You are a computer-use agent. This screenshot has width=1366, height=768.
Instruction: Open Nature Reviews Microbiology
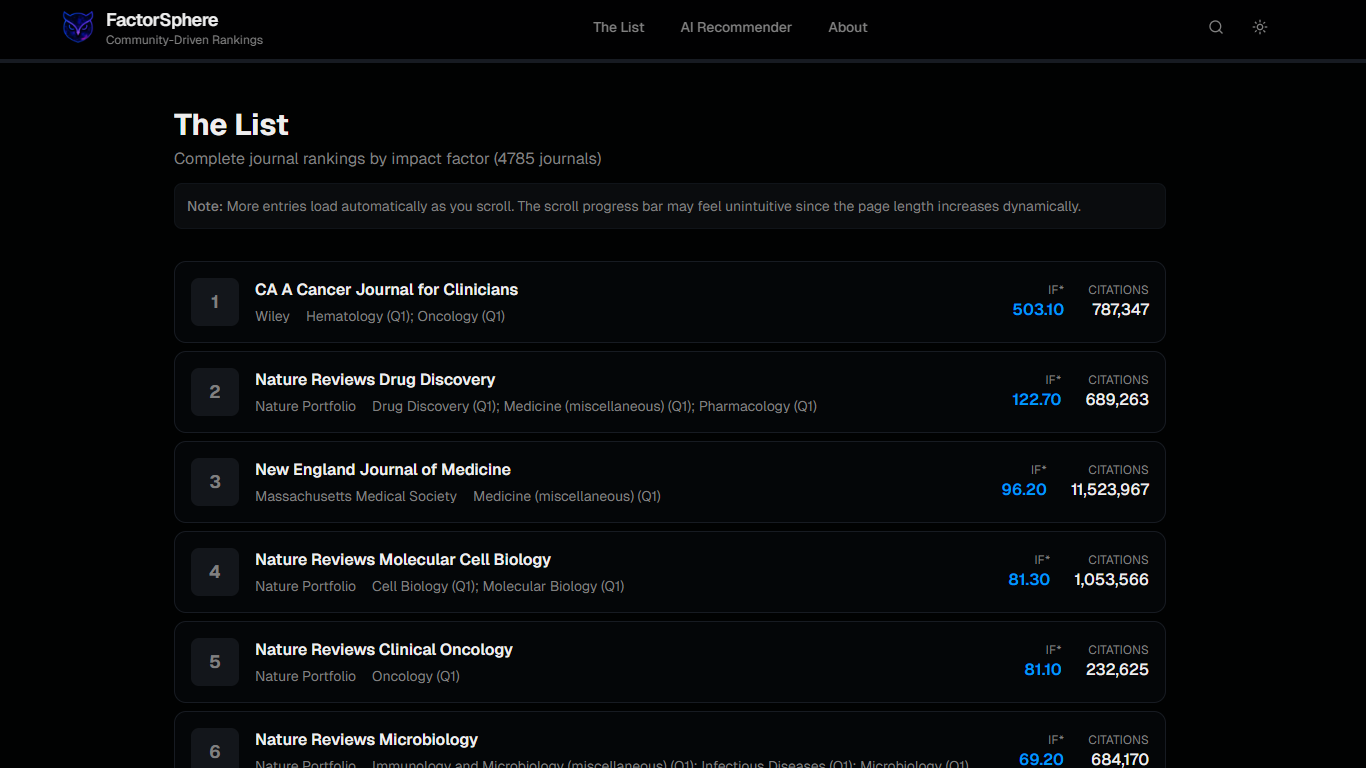[366, 739]
